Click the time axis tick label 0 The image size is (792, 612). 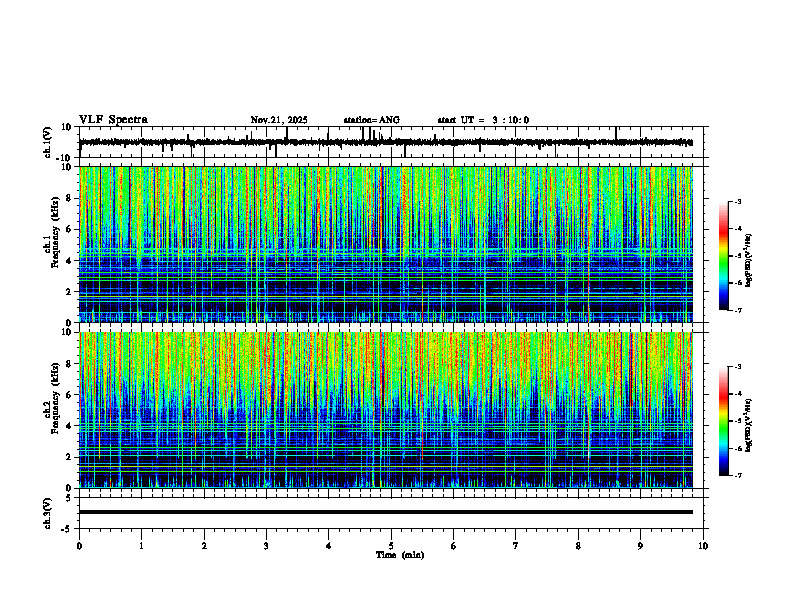tap(79, 546)
